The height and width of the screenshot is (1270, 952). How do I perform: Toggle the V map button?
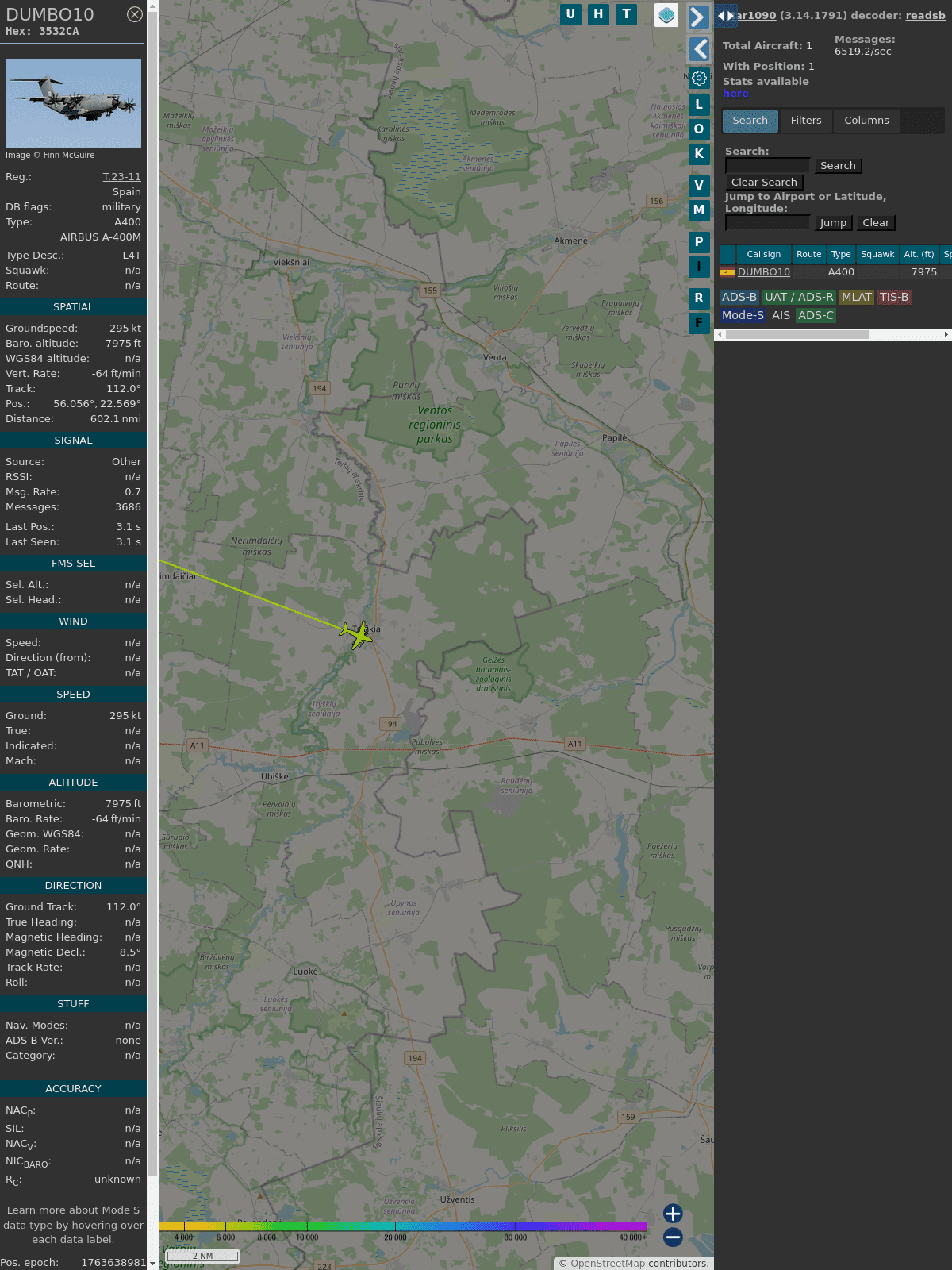(x=699, y=186)
